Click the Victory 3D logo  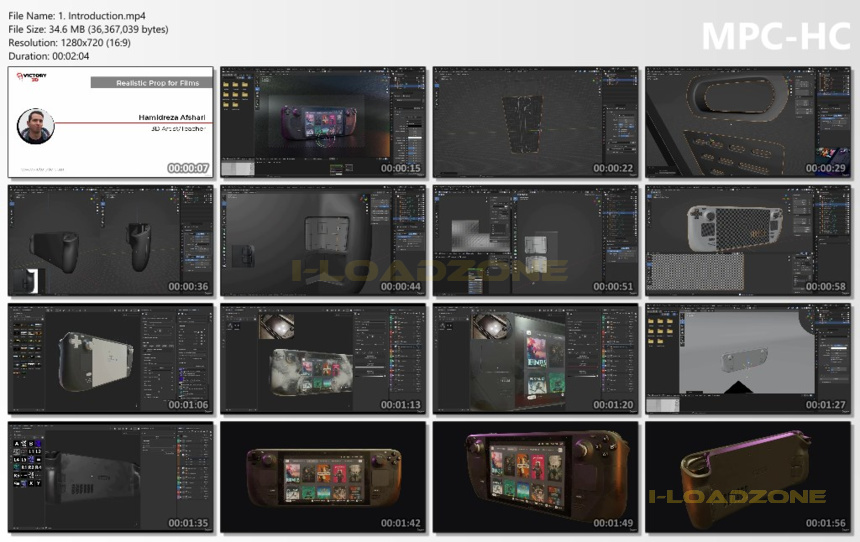(32, 76)
